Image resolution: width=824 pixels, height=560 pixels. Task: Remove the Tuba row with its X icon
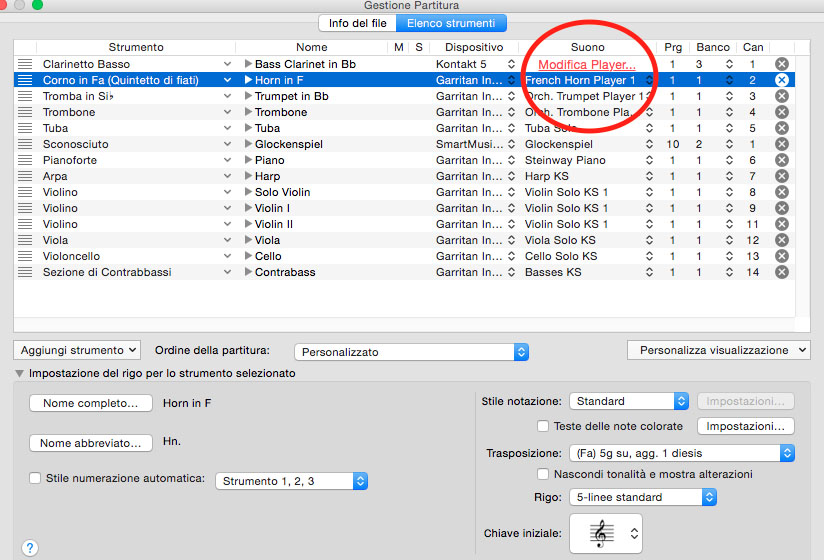[x=782, y=128]
